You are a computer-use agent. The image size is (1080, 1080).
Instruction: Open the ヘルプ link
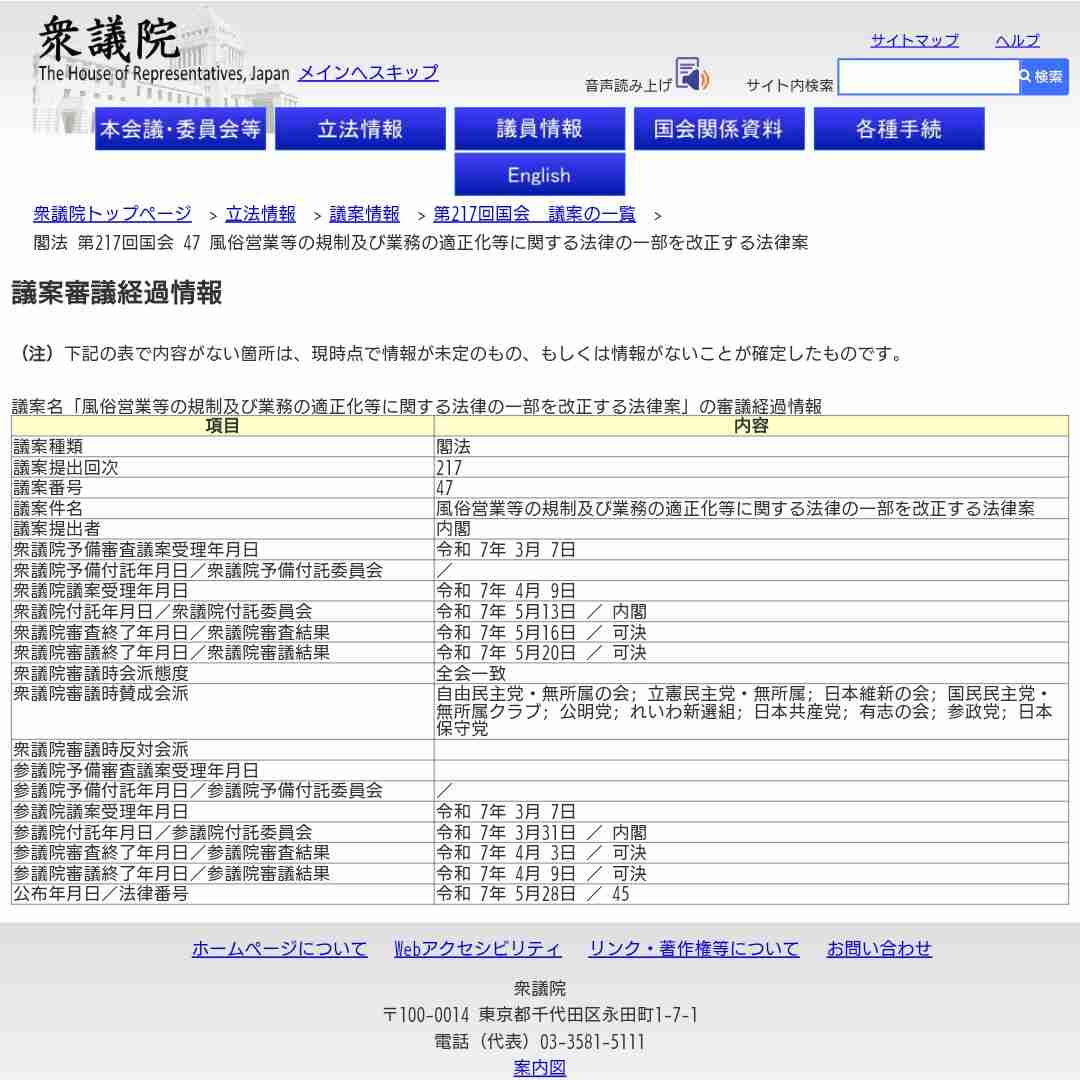pos(1017,41)
